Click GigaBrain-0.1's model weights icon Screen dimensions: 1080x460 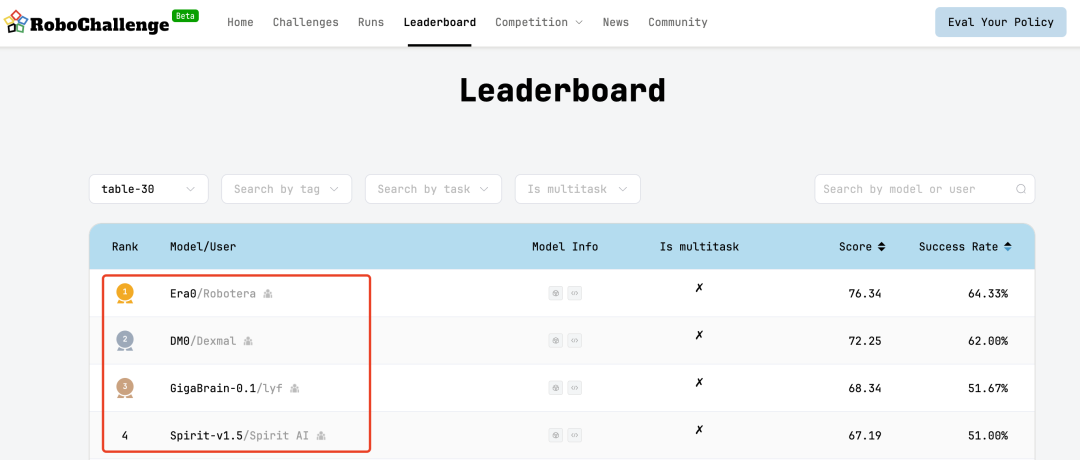pyautogui.click(x=555, y=388)
